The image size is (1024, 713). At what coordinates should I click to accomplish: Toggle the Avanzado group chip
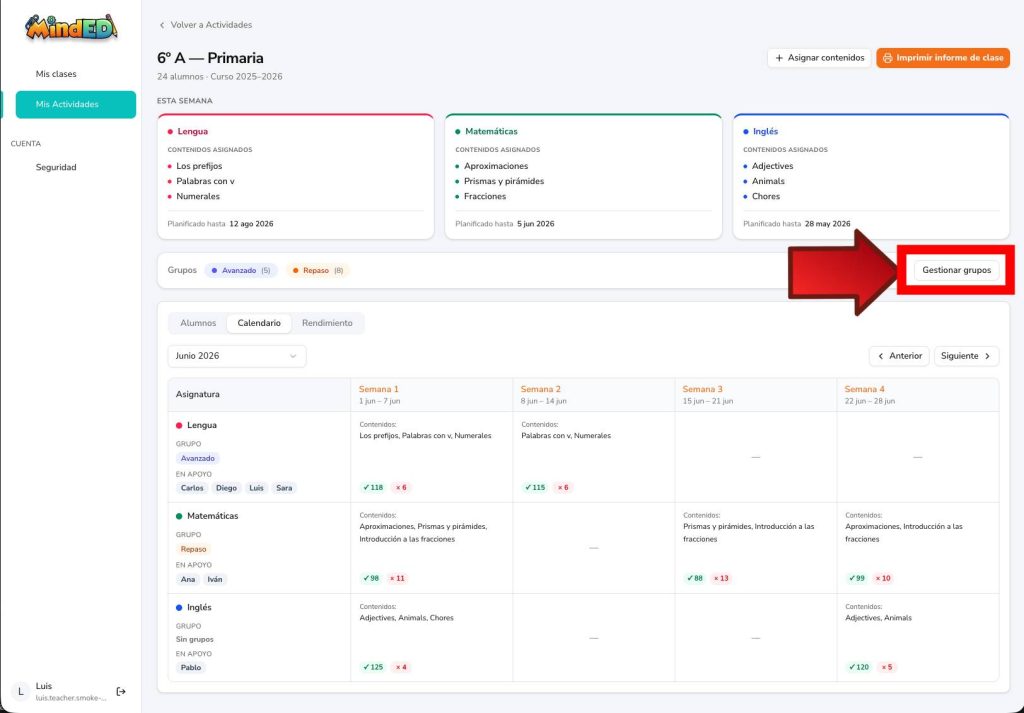point(241,270)
